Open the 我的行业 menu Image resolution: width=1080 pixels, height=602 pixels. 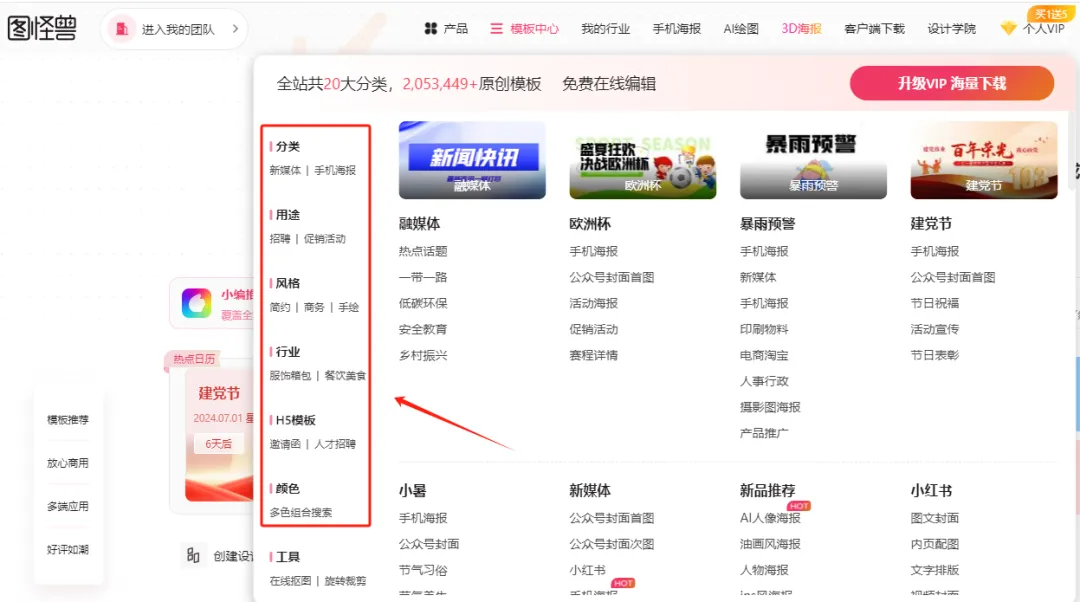(605, 29)
